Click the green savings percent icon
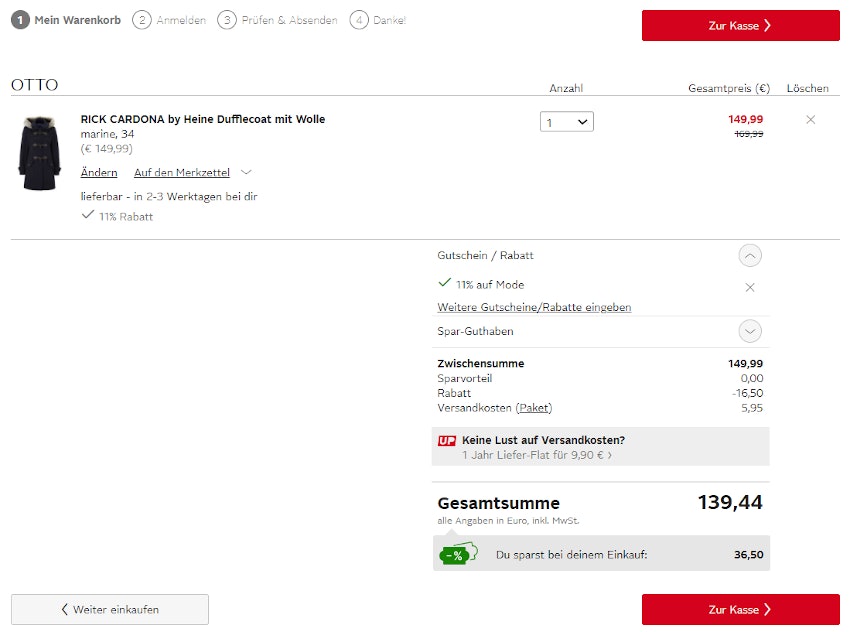The height and width of the screenshot is (632, 850). pyautogui.click(x=454, y=555)
